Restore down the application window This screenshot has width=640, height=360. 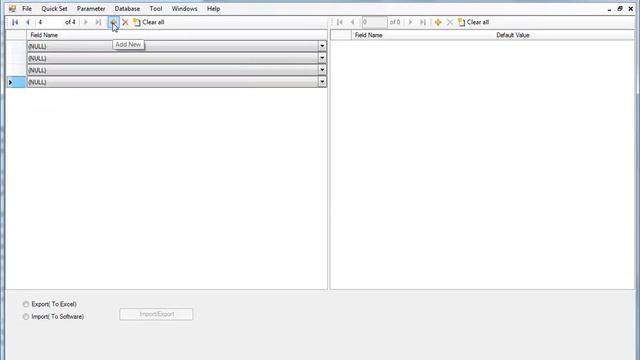click(x=620, y=9)
